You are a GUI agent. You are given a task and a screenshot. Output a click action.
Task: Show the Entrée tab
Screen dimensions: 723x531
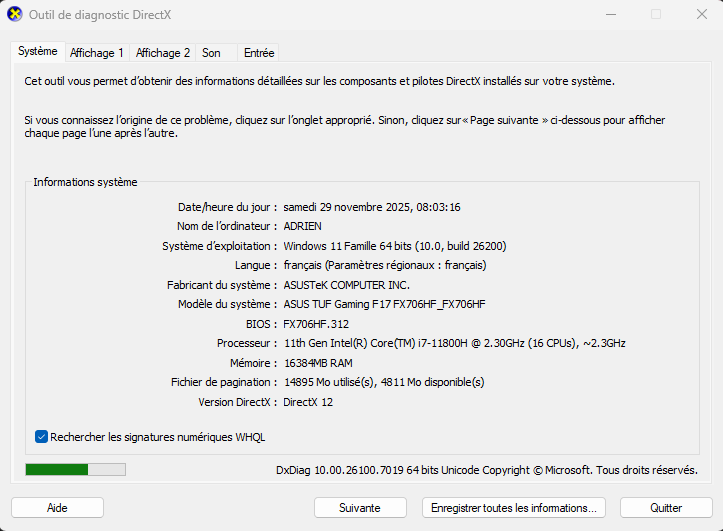coord(259,53)
